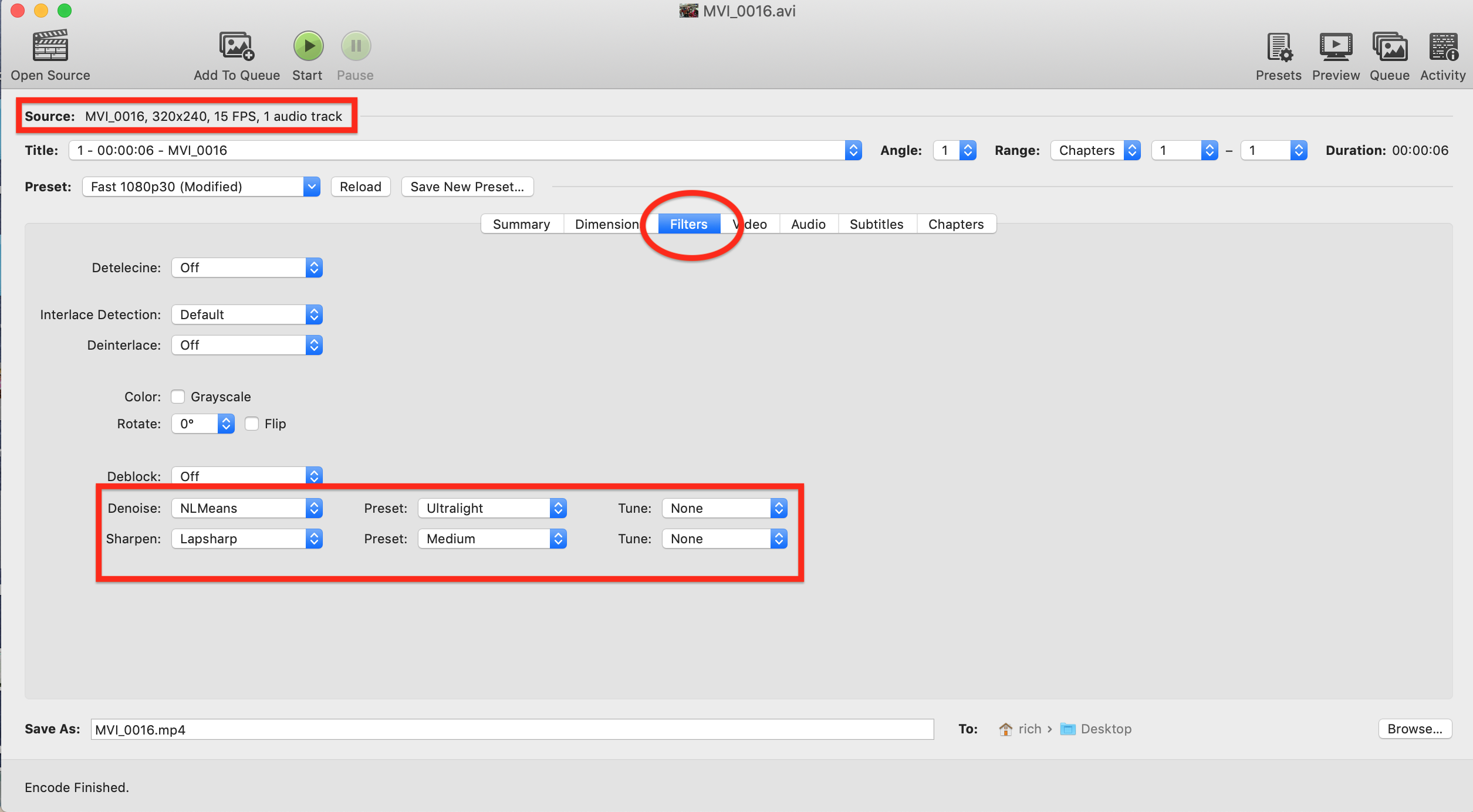Toggle the Flip checkbox
This screenshot has width=1473, height=812.
click(x=252, y=424)
